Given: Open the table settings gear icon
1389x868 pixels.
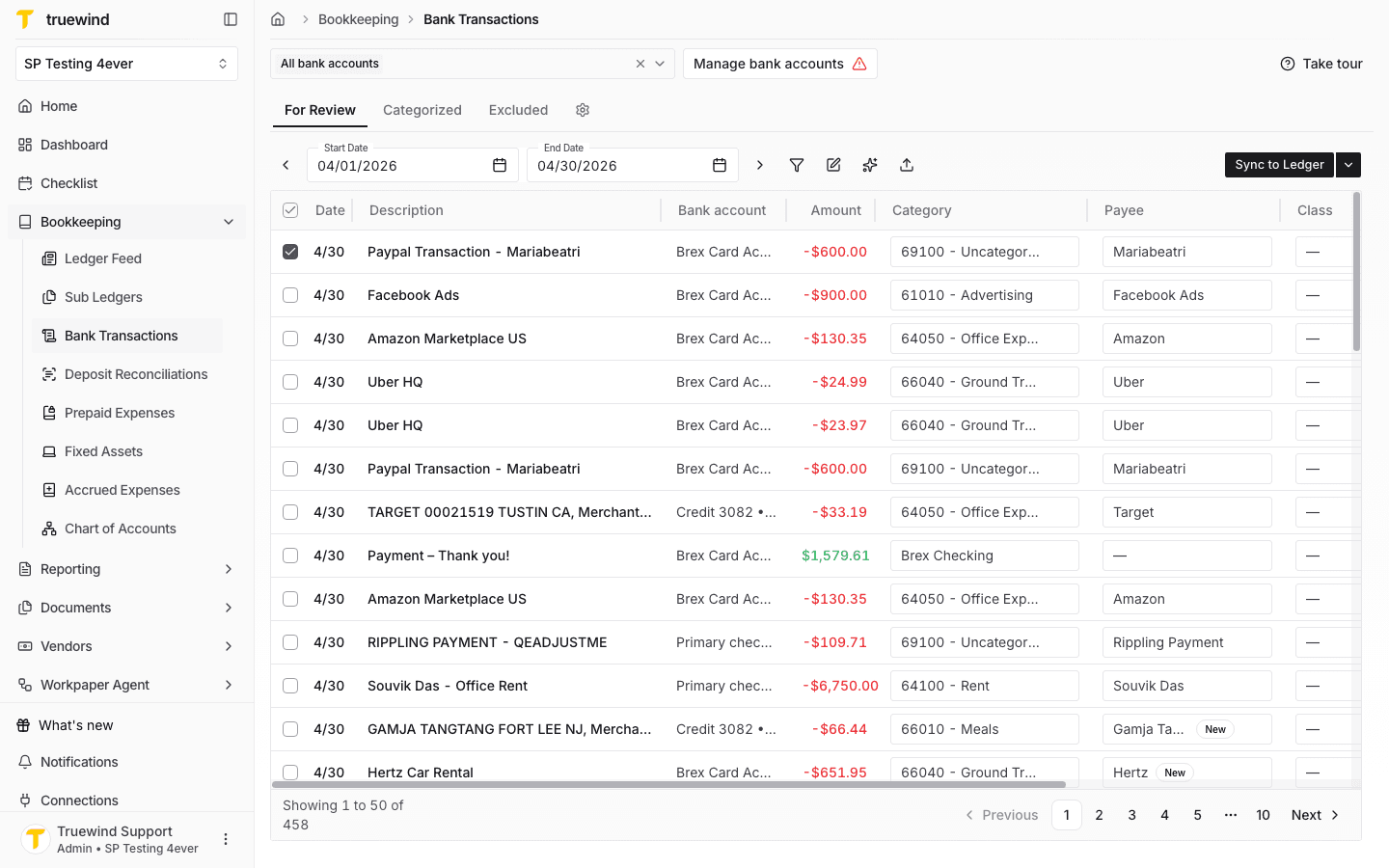Looking at the screenshot, I should (x=583, y=110).
